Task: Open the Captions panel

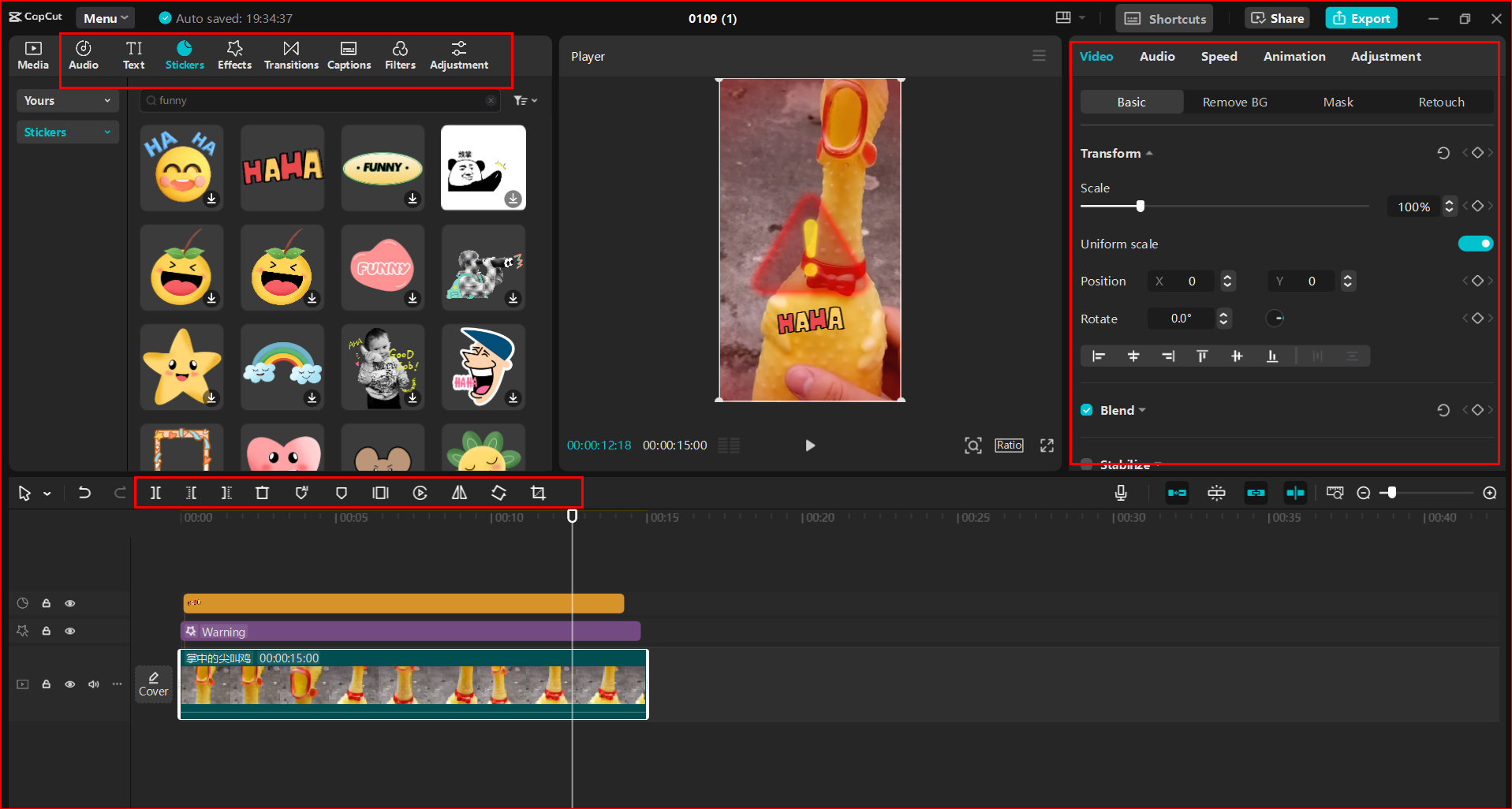Action: [349, 55]
